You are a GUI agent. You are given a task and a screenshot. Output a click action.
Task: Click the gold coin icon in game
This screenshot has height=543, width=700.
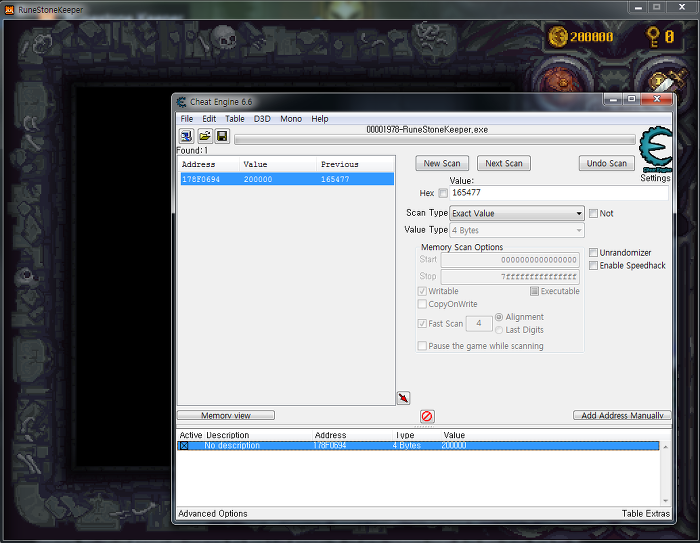click(558, 37)
